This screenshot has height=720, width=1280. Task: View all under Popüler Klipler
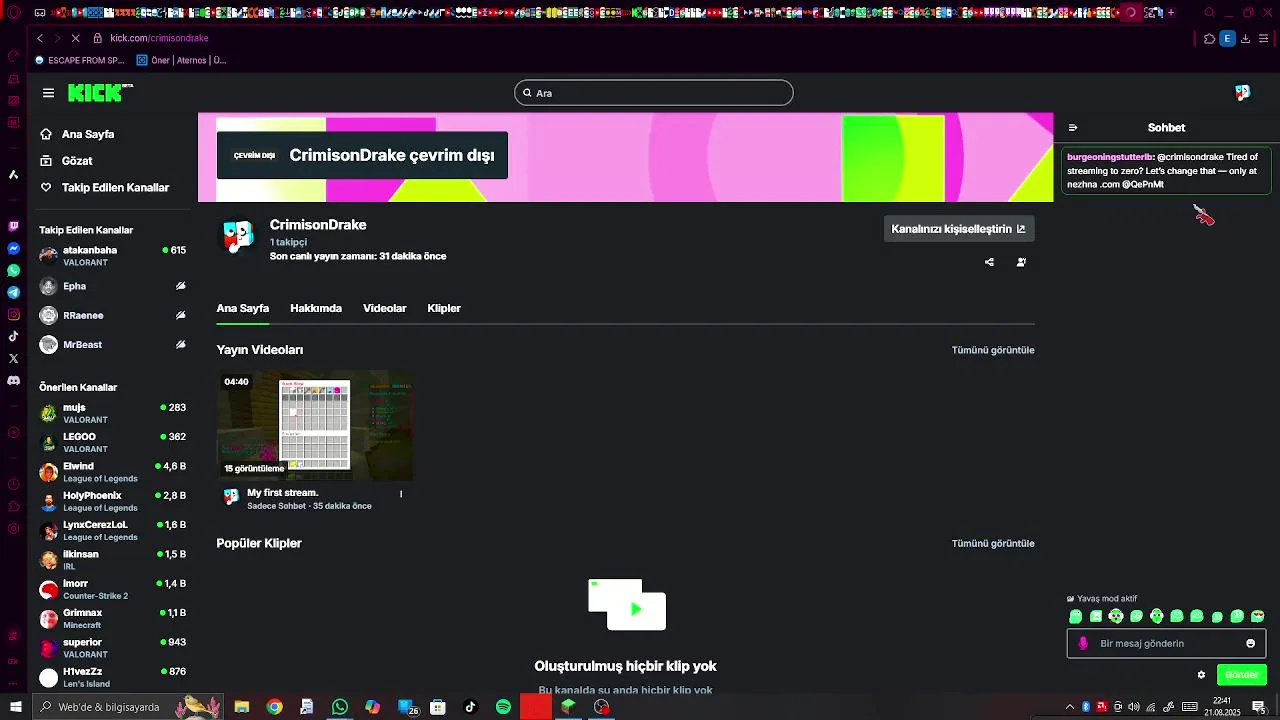993,544
